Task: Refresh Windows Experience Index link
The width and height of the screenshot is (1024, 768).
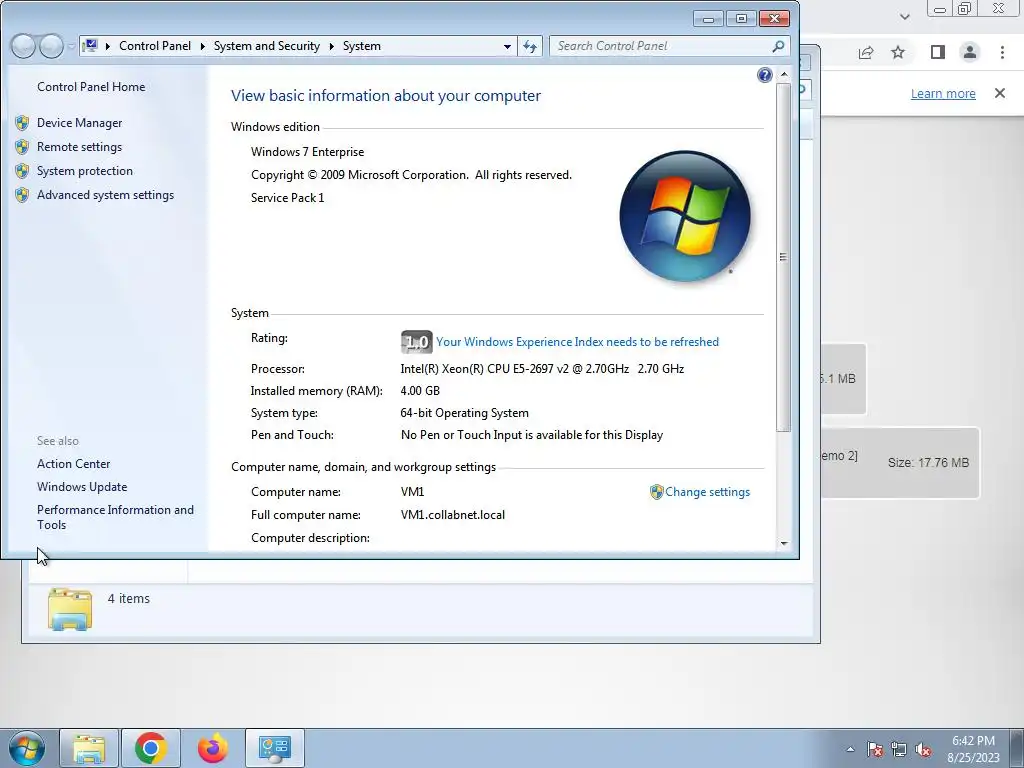Action: [x=577, y=342]
